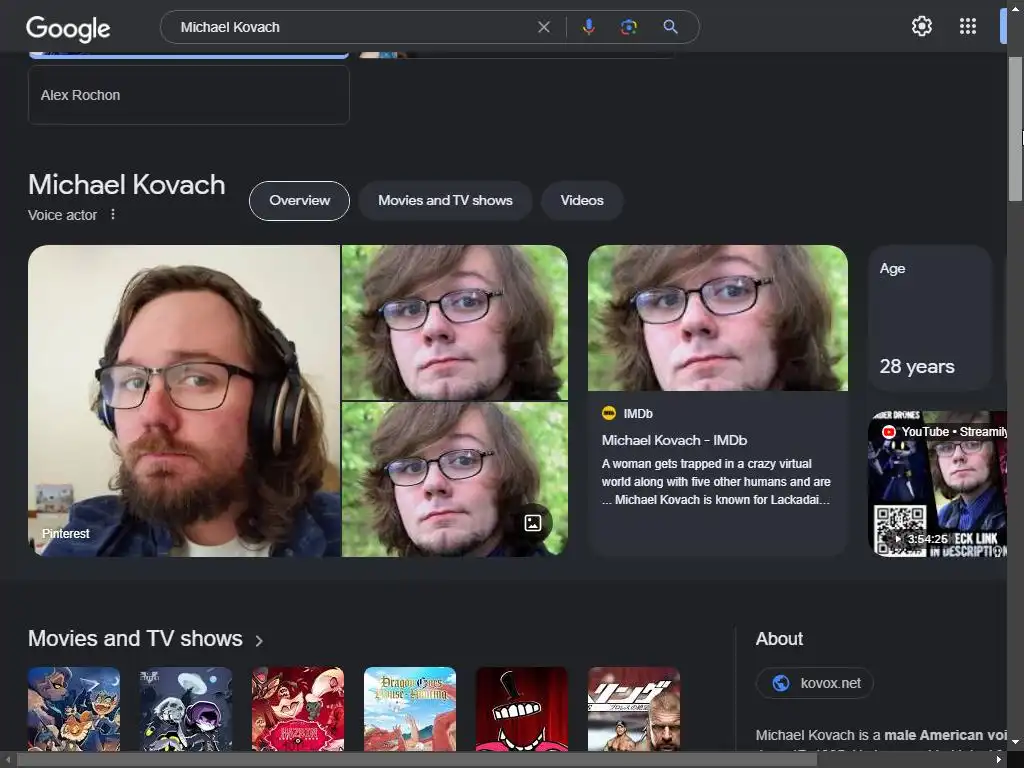Click the globe icon beside kovox.net
Image resolution: width=1024 pixels, height=768 pixels.
780,683
